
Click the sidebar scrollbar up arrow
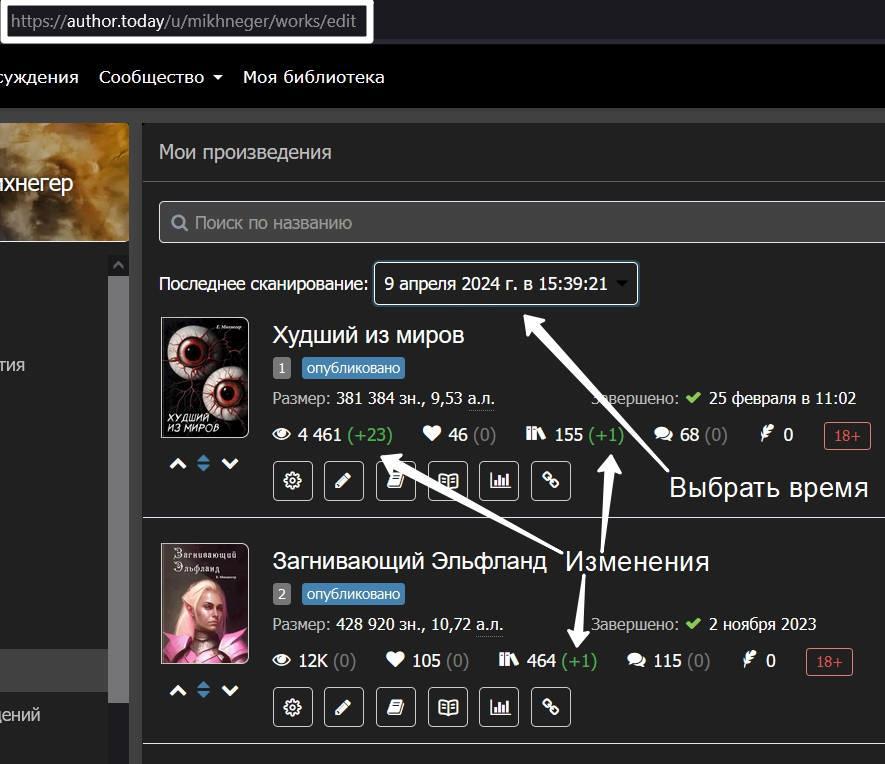119,265
